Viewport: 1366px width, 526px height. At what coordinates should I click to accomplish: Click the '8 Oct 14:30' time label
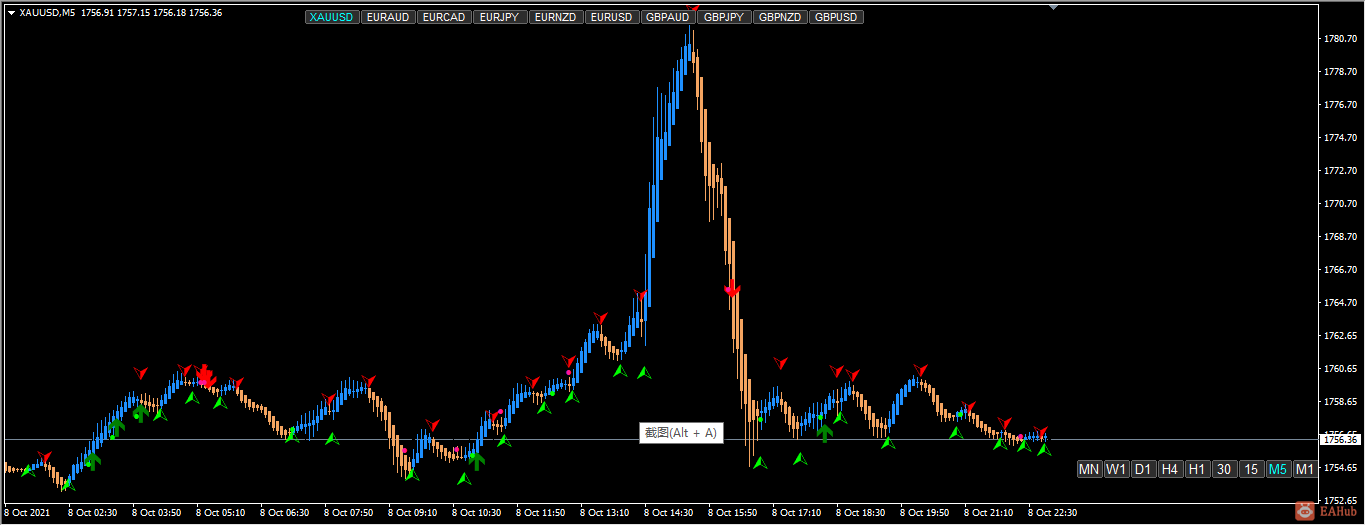click(x=669, y=513)
